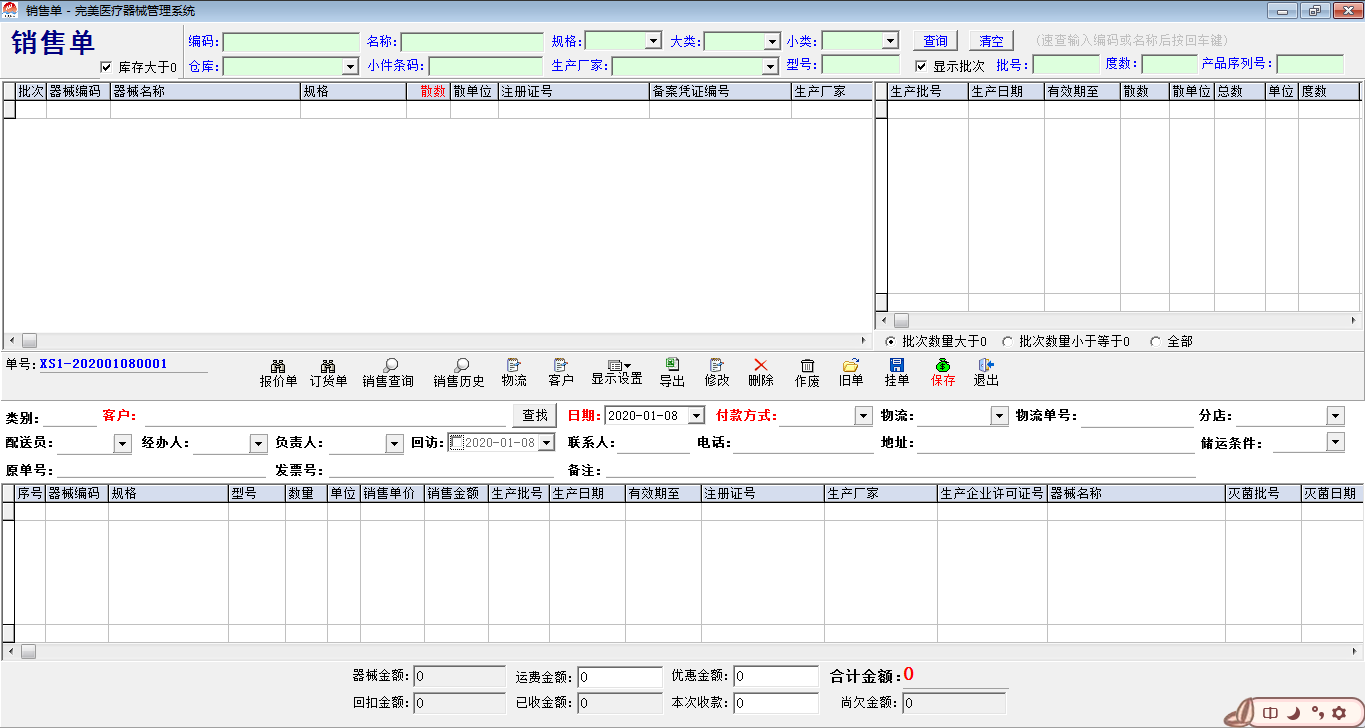Click the 挂单 floppy disk icon
Image resolution: width=1365 pixels, height=728 pixels.
896,366
